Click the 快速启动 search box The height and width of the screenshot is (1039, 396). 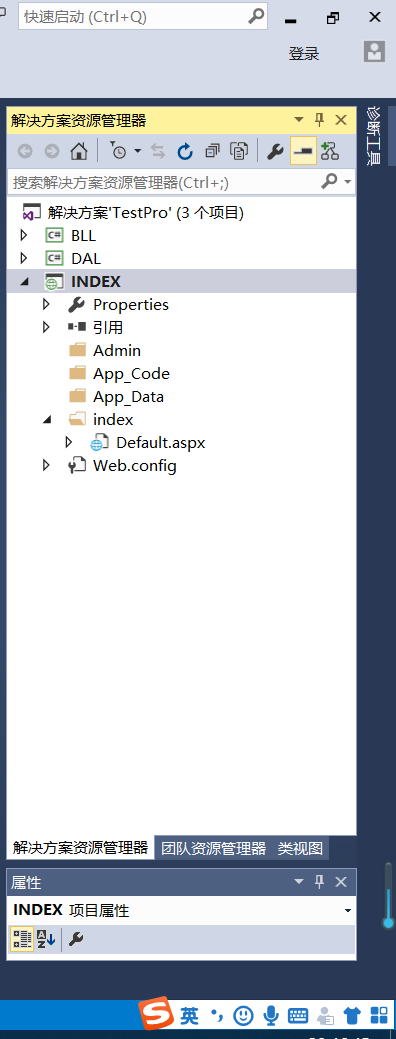(143, 17)
